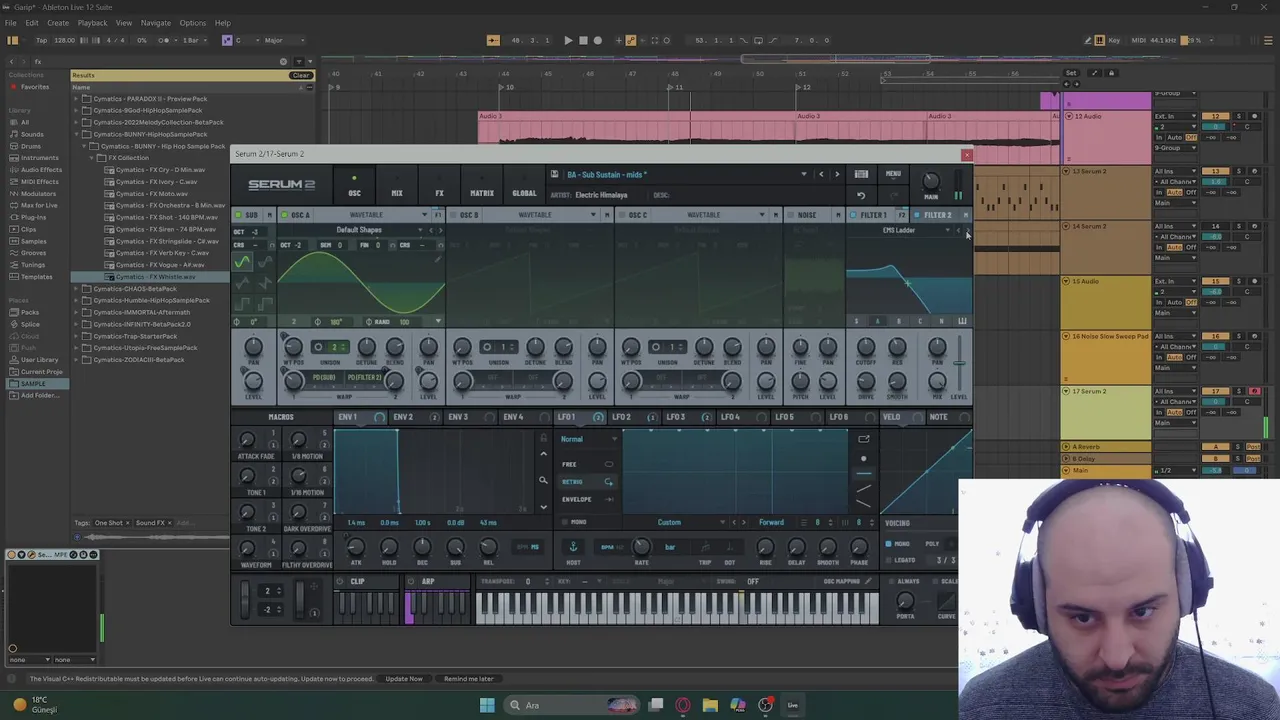The width and height of the screenshot is (1280, 720).
Task: Open the Plug-Ins library category
Action: click(33, 217)
